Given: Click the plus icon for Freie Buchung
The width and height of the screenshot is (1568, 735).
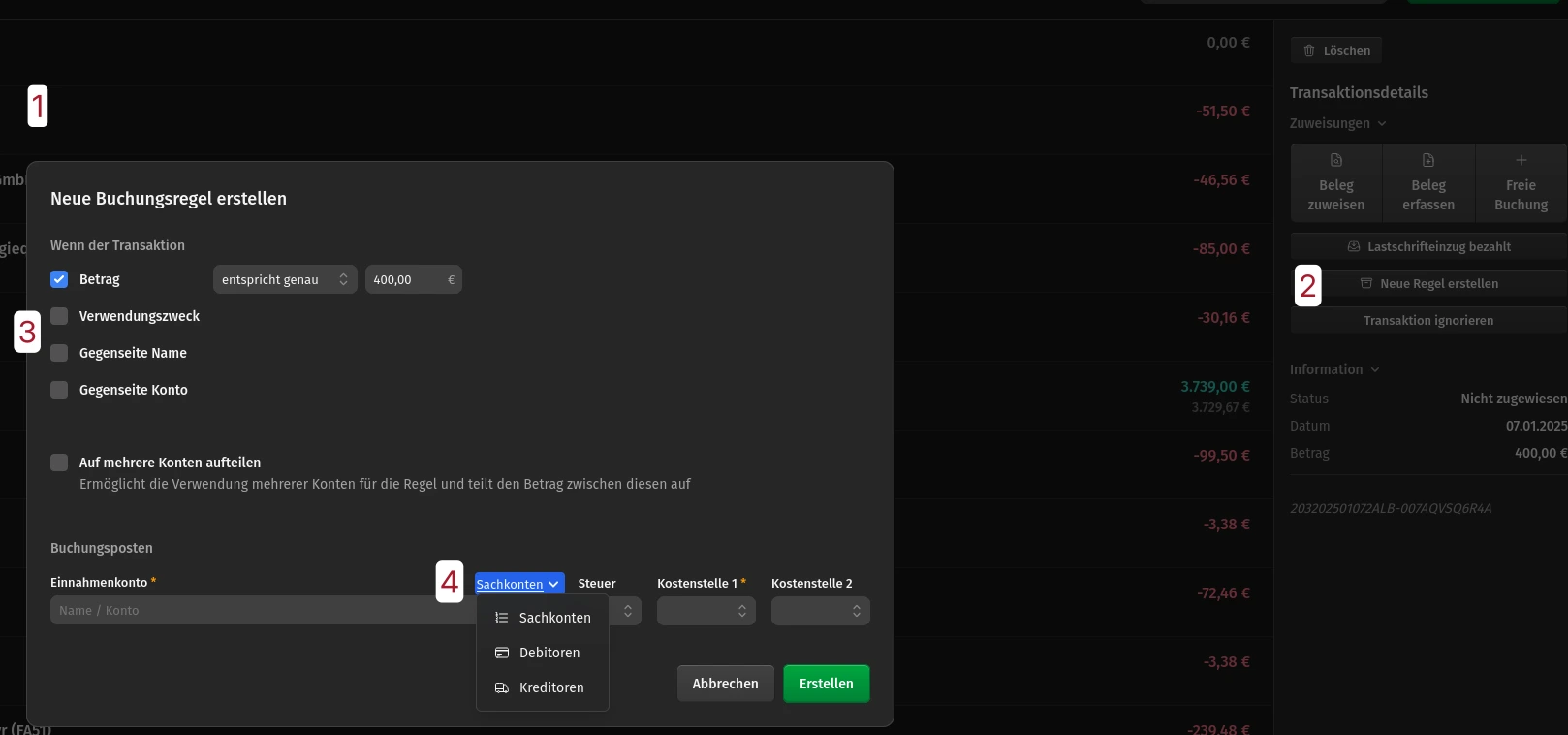Looking at the screenshot, I should (1521, 160).
